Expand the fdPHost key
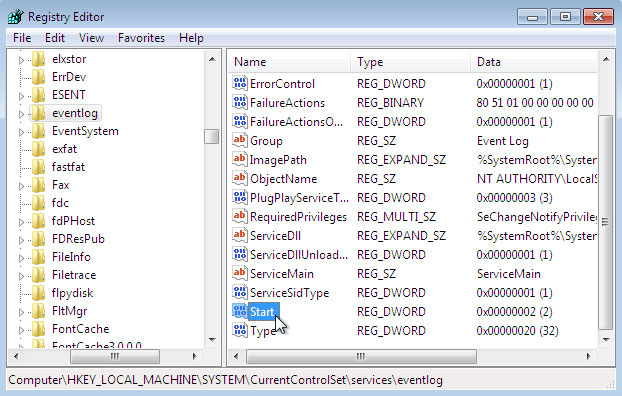Viewport: 622px width, 396px height. [x=21, y=222]
